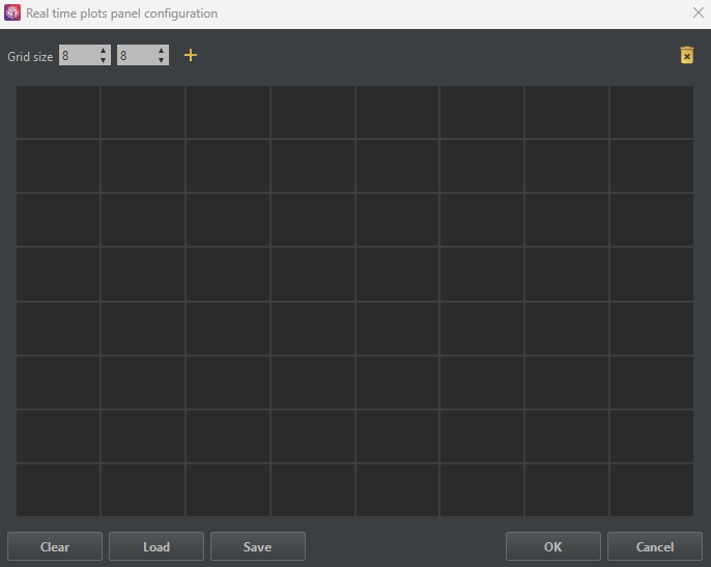Select the top-right grid cell
The width and height of the screenshot is (711, 567).
[652, 112]
